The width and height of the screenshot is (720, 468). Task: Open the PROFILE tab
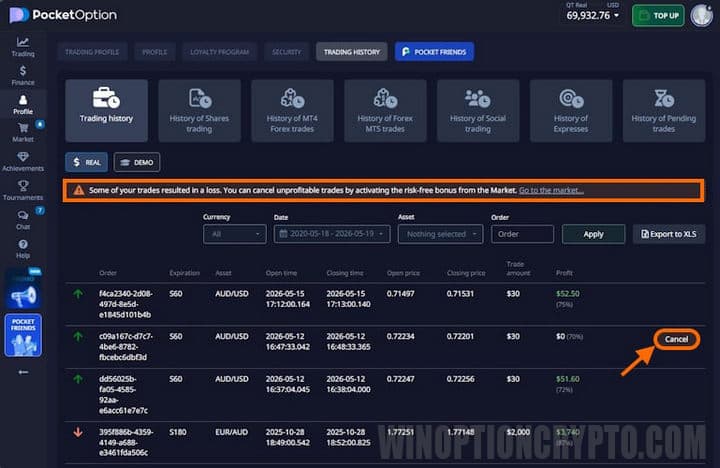155,52
